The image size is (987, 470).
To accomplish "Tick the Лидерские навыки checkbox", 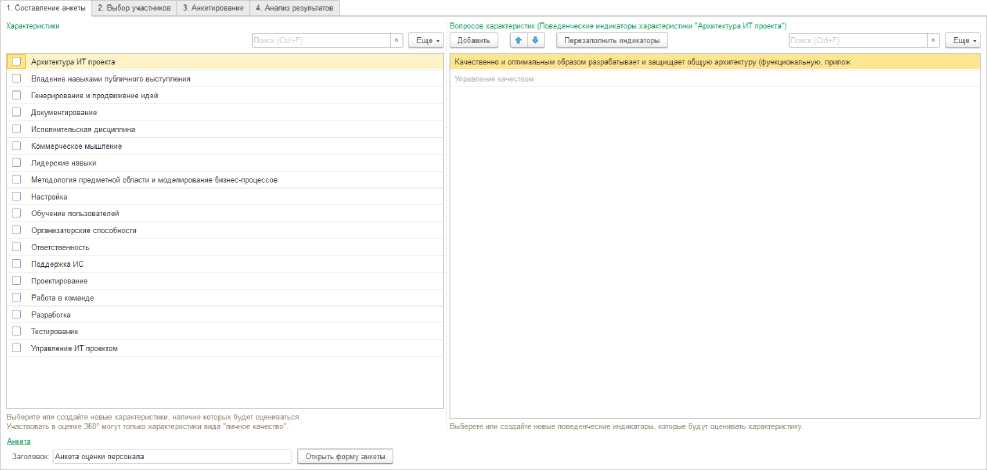I will pos(16,162).
